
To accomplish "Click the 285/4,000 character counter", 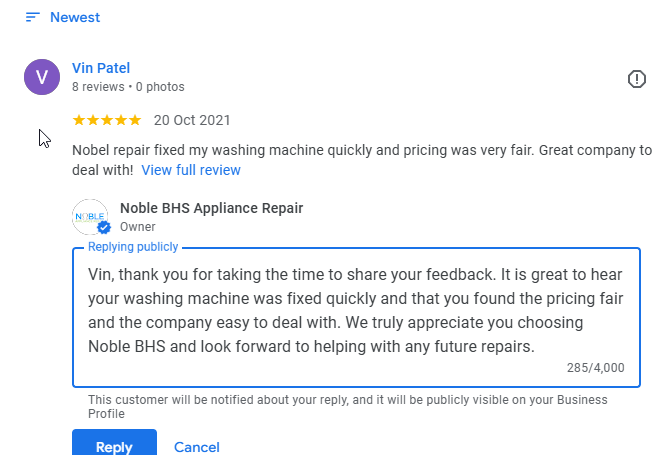I will pyautogui.click(x=595, y=368).
